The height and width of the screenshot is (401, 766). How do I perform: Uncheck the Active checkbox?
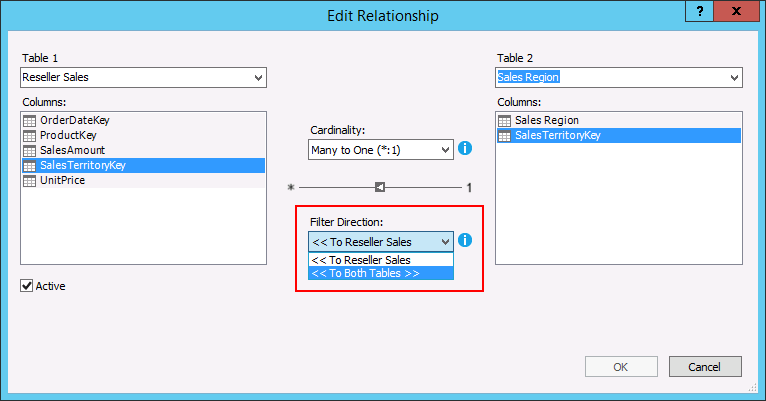(27, 286)
